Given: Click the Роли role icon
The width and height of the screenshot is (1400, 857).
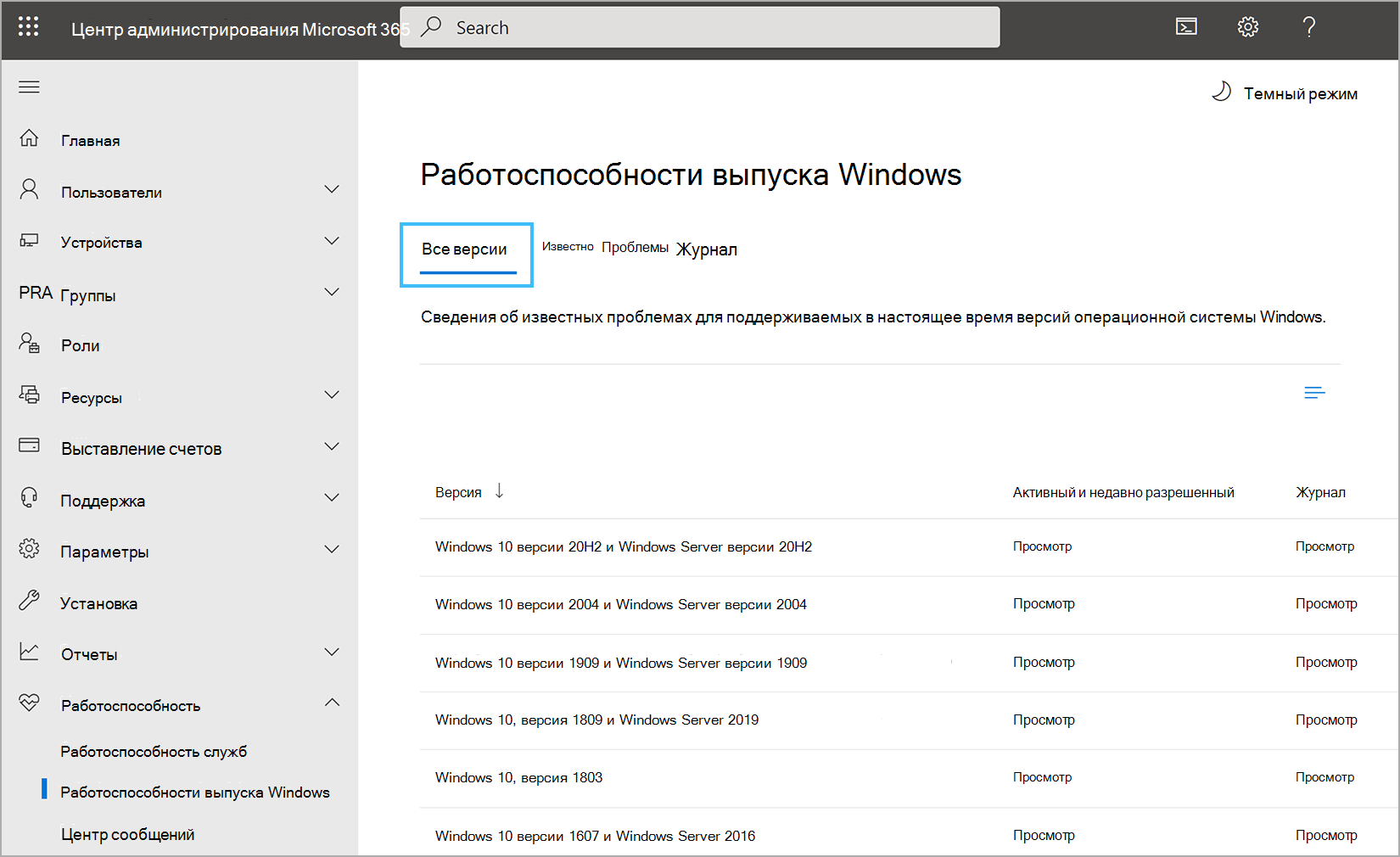Looking at the screenshot, I should (x=29, y=343).
